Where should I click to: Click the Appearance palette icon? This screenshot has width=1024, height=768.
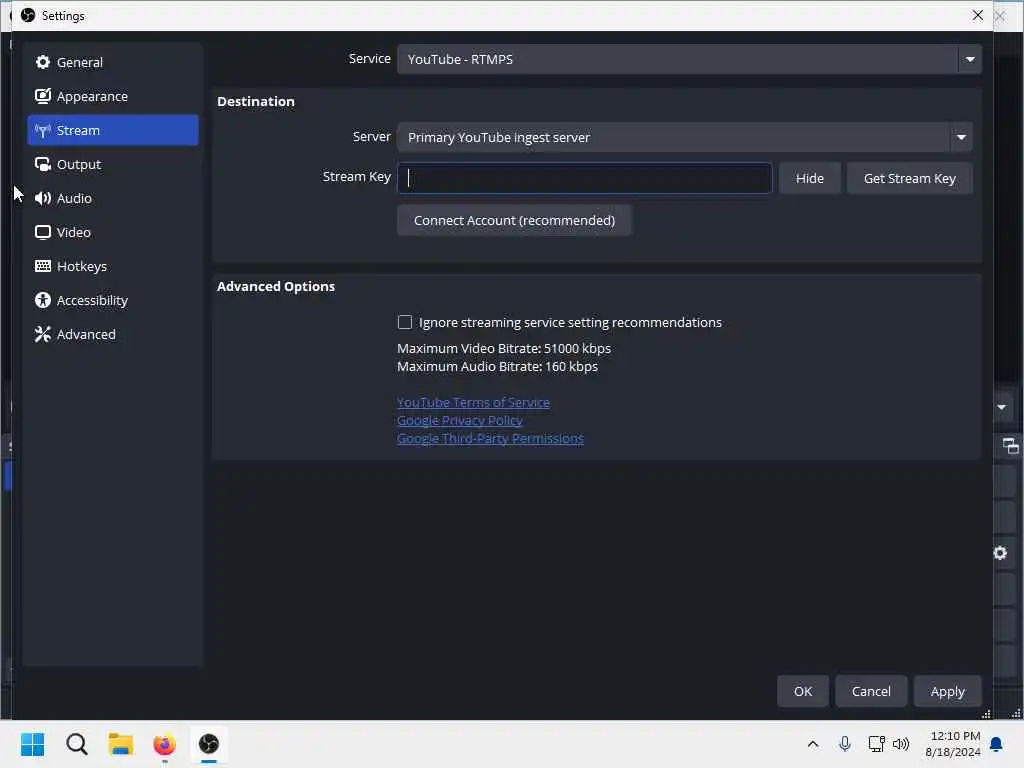[42, 96]
